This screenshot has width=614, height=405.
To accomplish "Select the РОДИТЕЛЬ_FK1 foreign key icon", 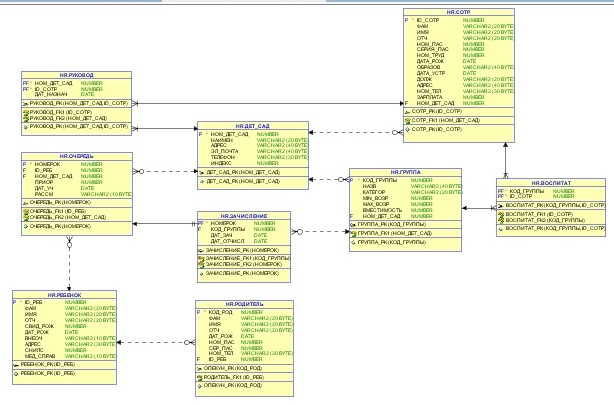I will (200, 378).
